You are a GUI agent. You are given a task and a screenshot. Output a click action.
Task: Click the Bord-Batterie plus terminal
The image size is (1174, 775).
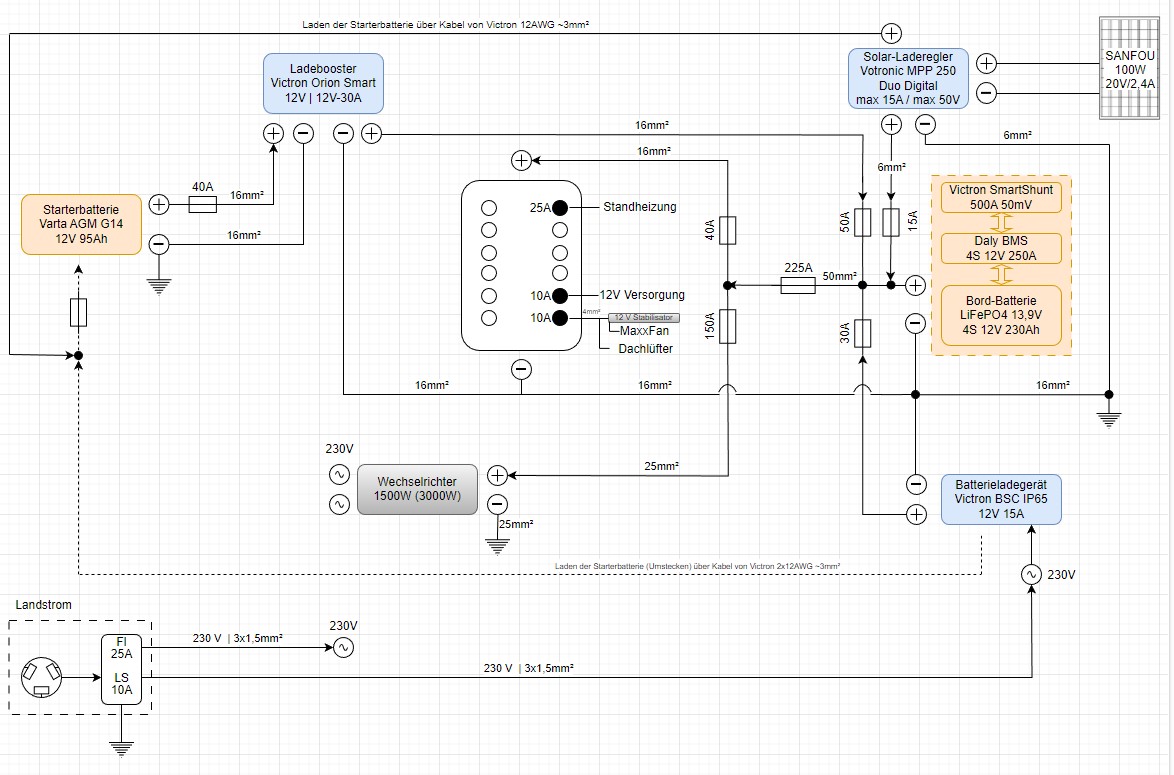tap(915, 285)
